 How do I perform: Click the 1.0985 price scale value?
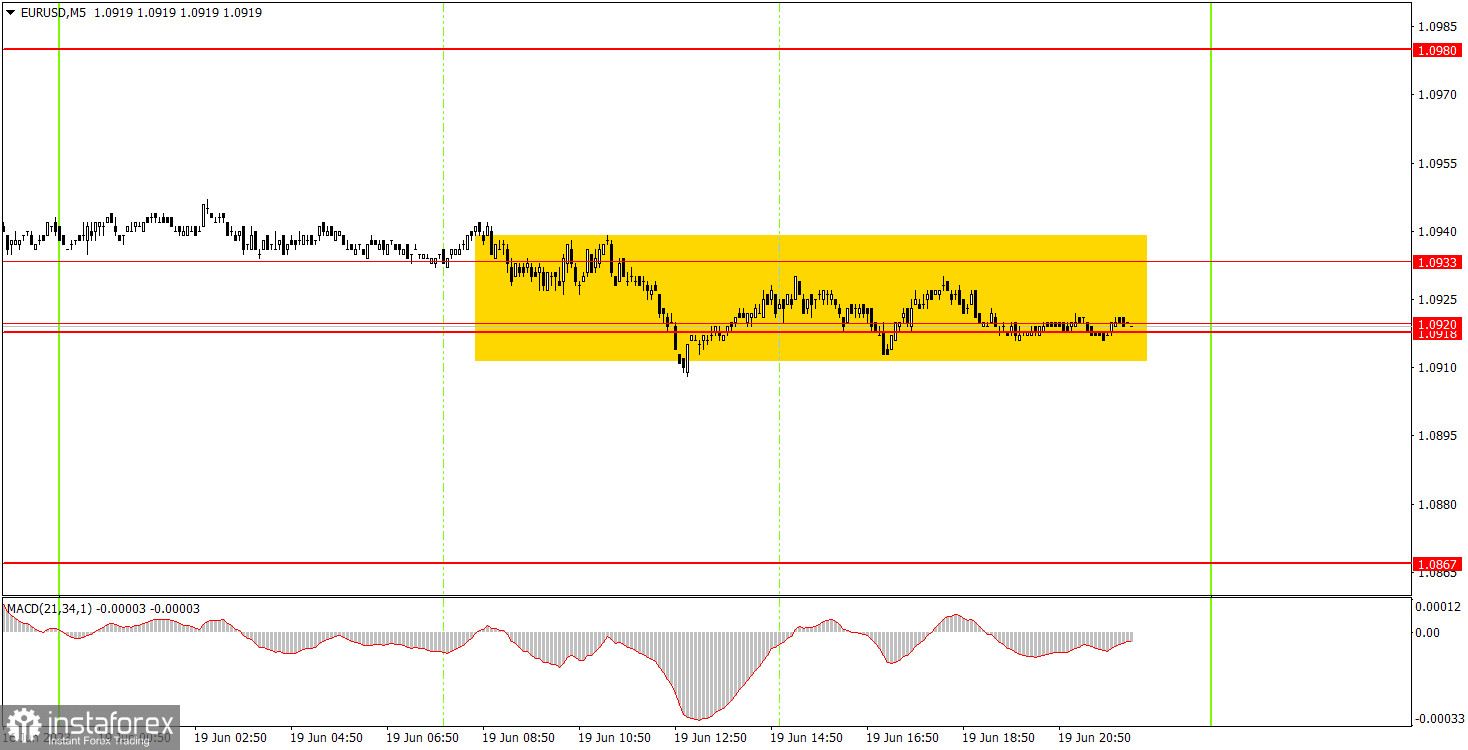(1436, 26)
